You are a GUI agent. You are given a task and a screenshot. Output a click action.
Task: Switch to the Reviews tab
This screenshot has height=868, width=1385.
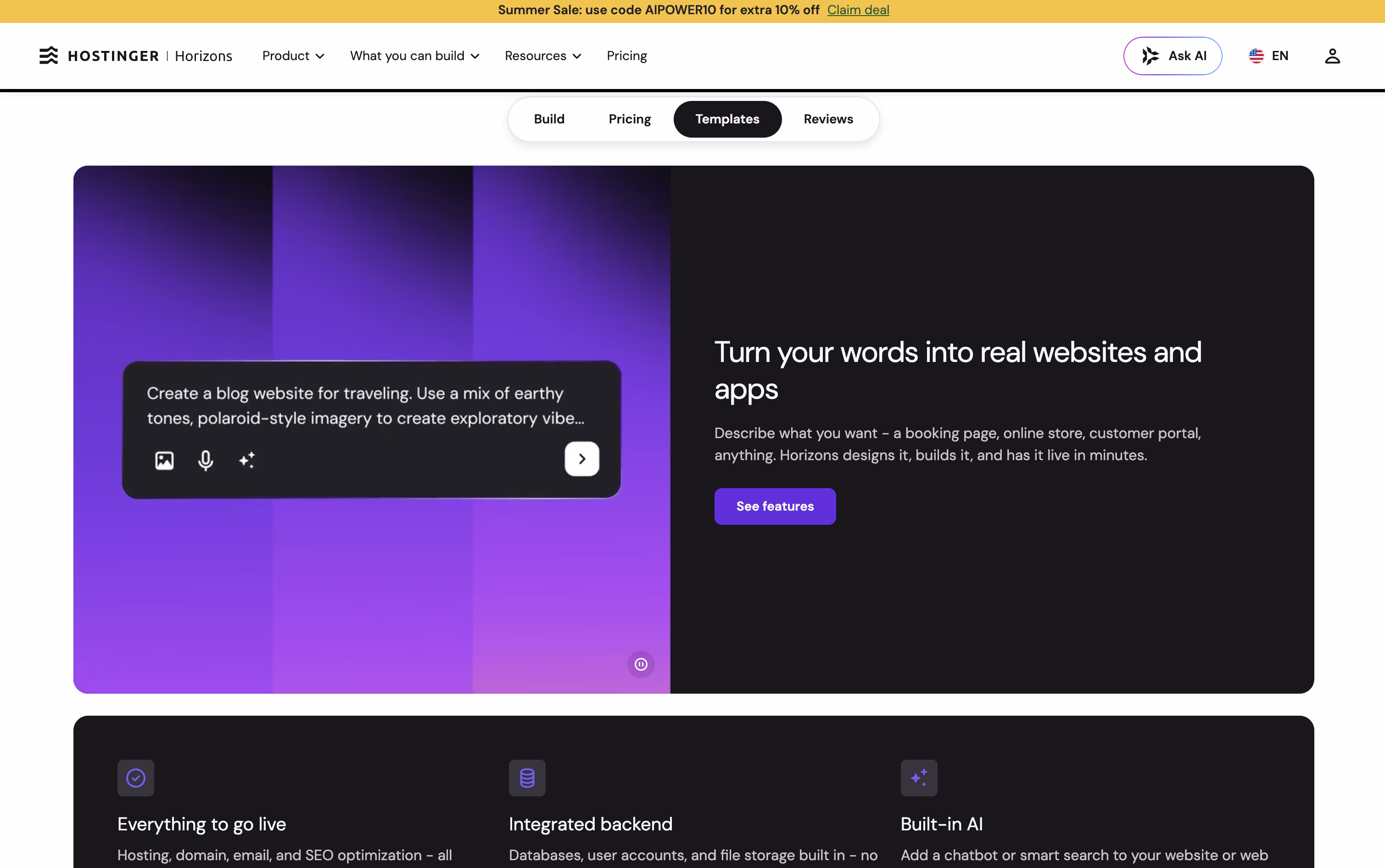(x=828, y=119)
